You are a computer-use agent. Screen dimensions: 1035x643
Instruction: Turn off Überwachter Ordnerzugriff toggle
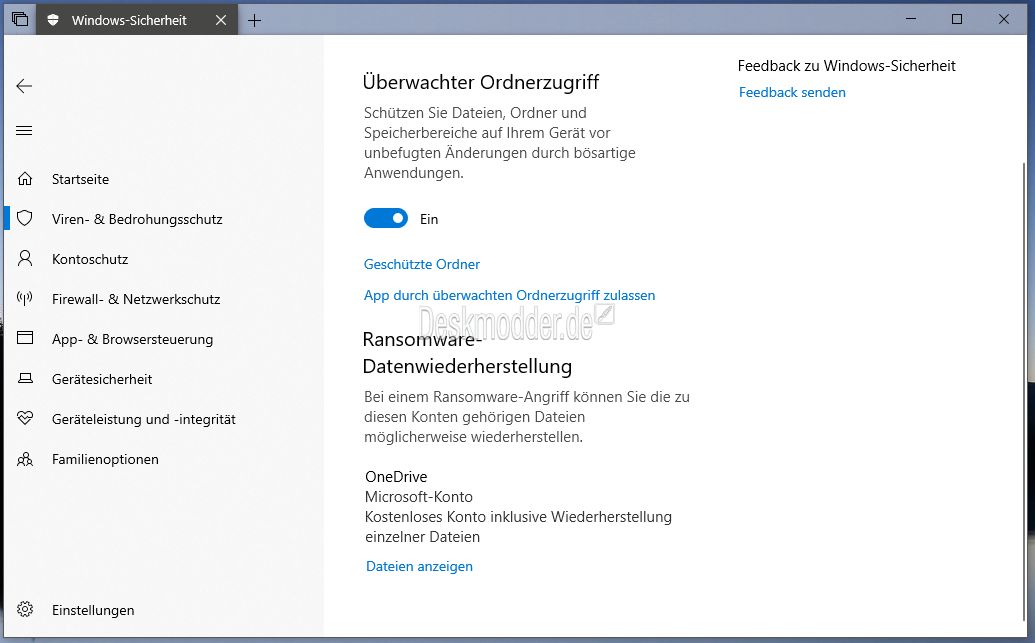click(x=385, y=219)
